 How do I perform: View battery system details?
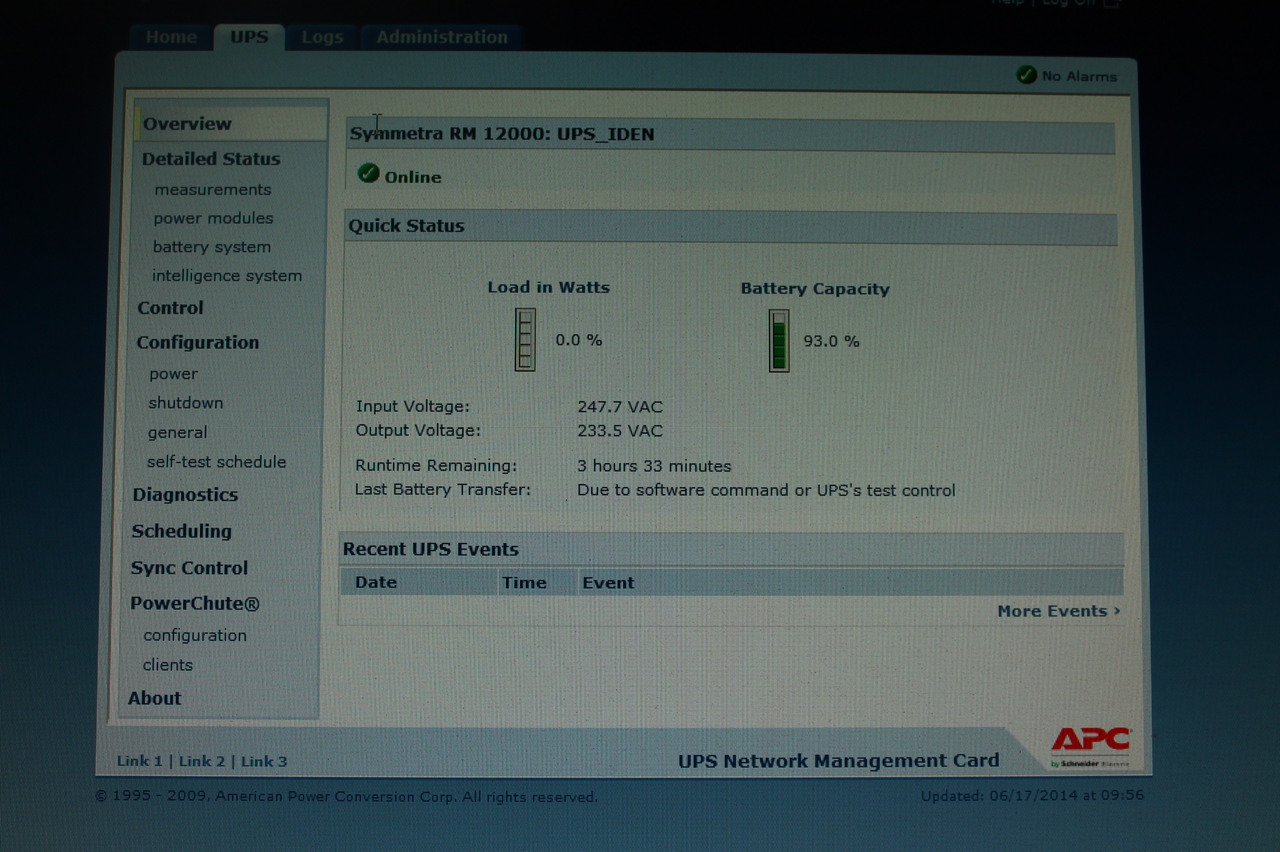point(211,247)
